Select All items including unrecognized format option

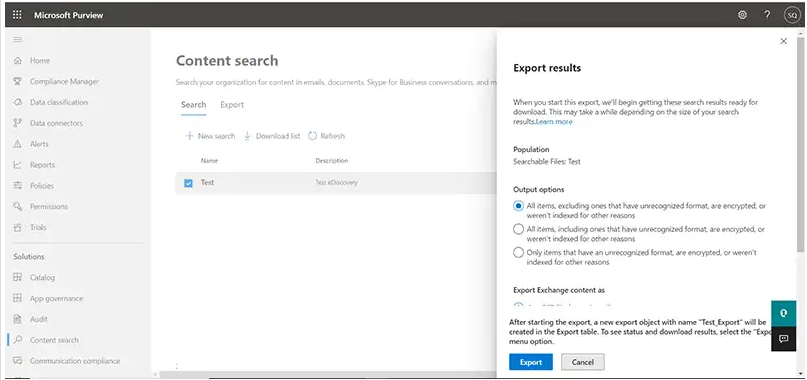coord(518,229)
